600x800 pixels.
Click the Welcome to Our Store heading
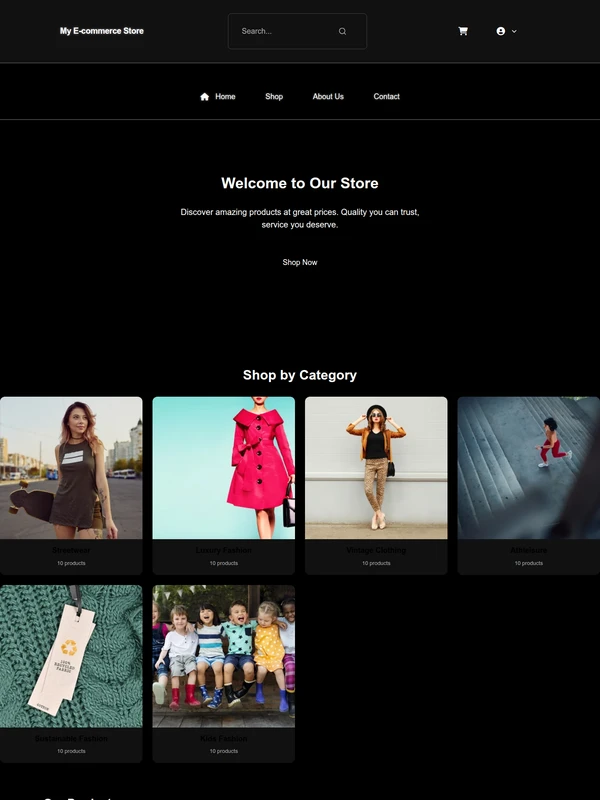tap(300, 183)
